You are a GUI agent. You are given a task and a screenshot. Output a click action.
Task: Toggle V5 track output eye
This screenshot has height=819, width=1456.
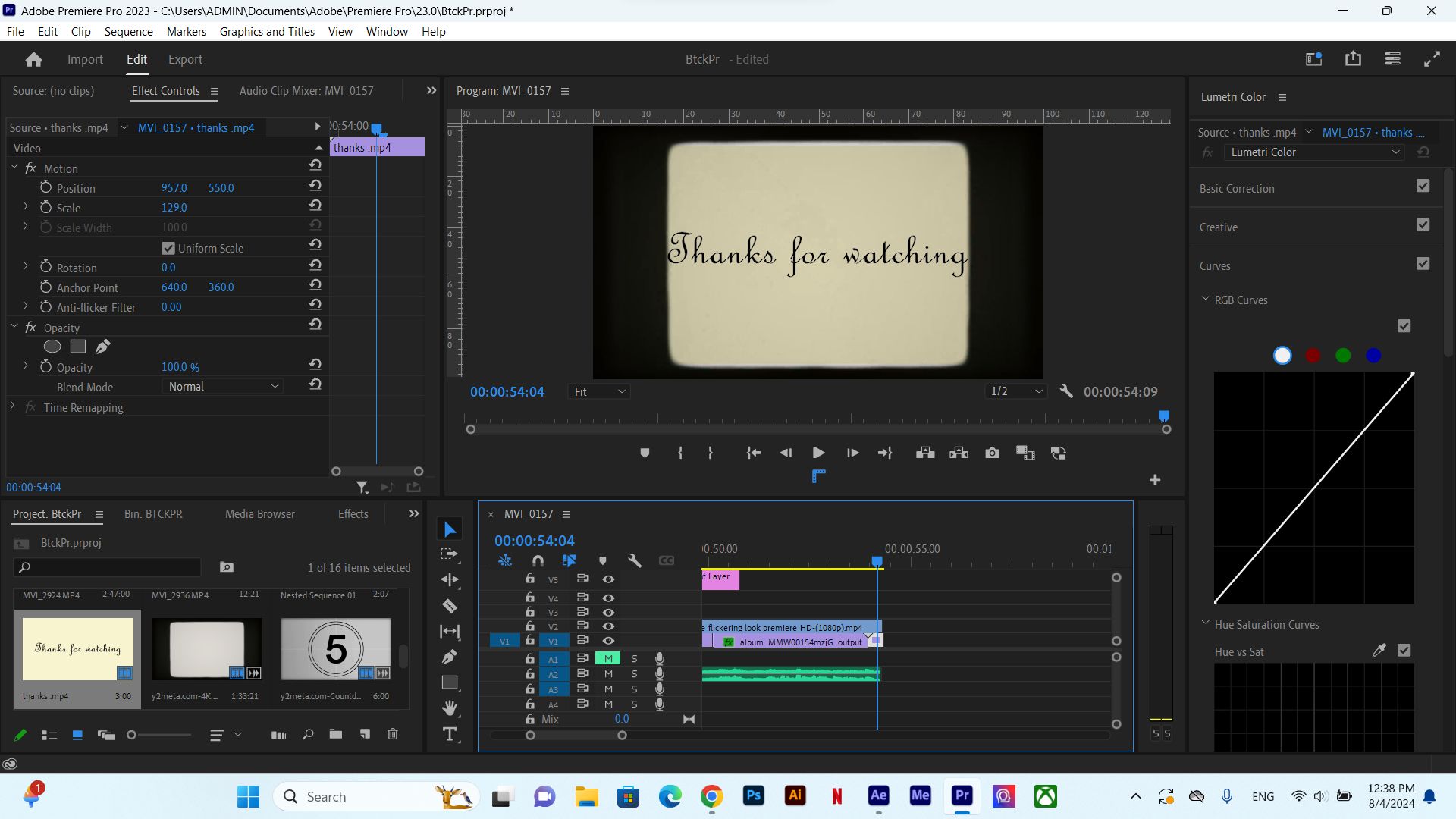pyautogui.click(x=608, y=579)
